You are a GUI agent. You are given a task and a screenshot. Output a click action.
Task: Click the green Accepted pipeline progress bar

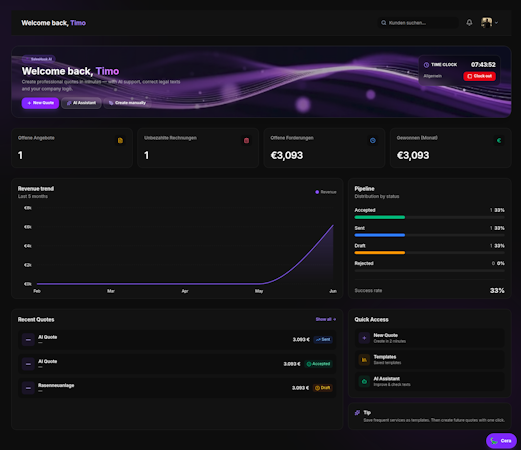[380, 217]
